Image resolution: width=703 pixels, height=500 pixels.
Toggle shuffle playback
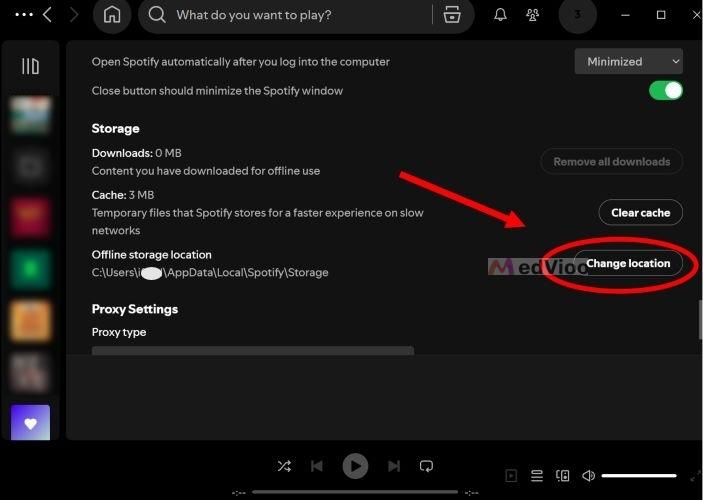coord(284,466)
